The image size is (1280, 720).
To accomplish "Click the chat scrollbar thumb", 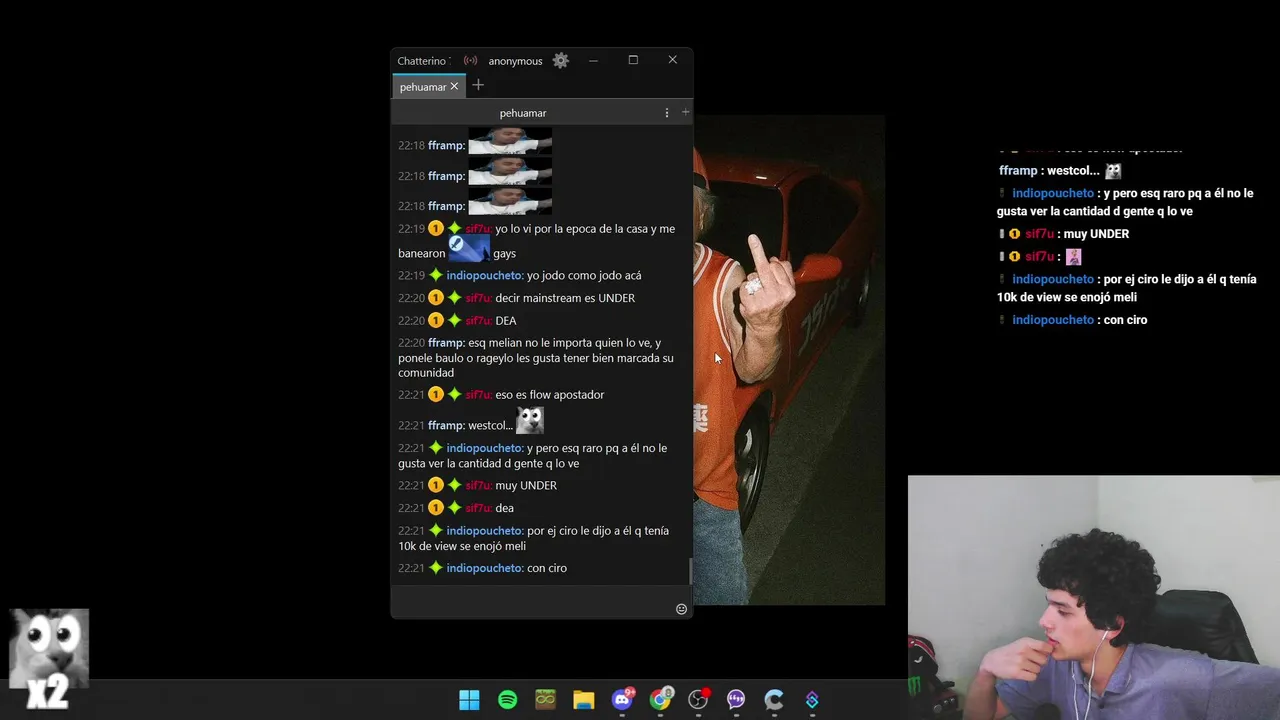I will 690,571.
